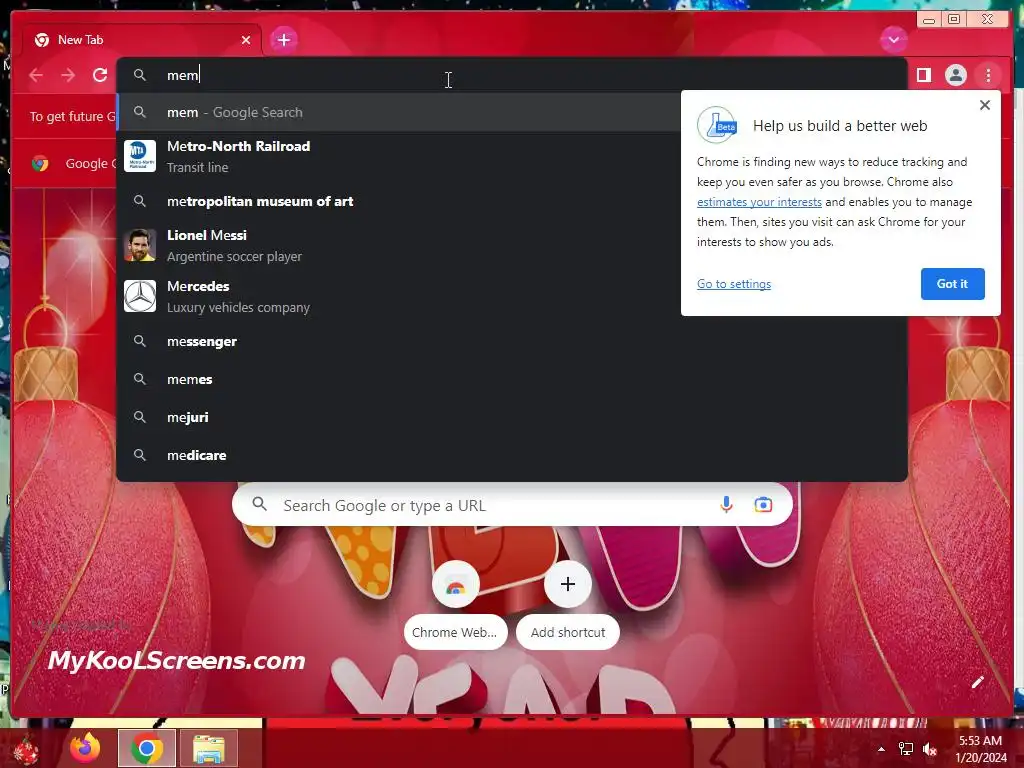Select the Mercedes suggestion

click(x=399, y=296)
